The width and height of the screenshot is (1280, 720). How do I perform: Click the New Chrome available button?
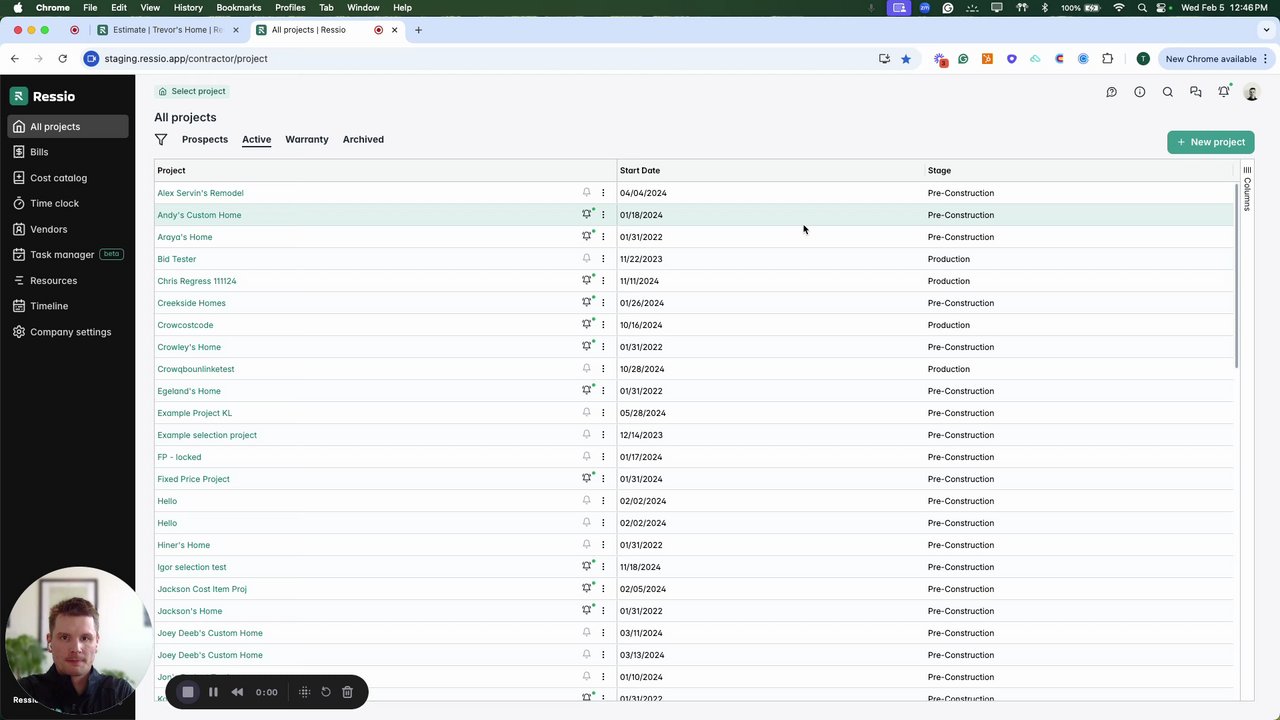pyautogui.click(x=1216, y=59)
